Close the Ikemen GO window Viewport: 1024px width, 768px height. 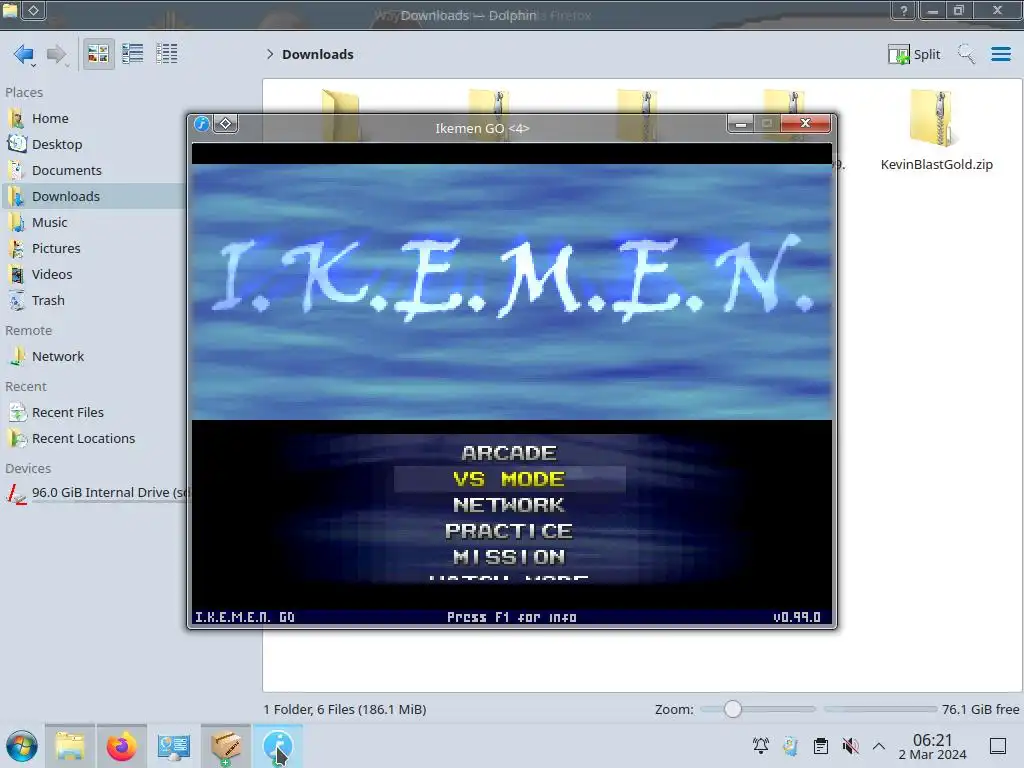[806, 123]
